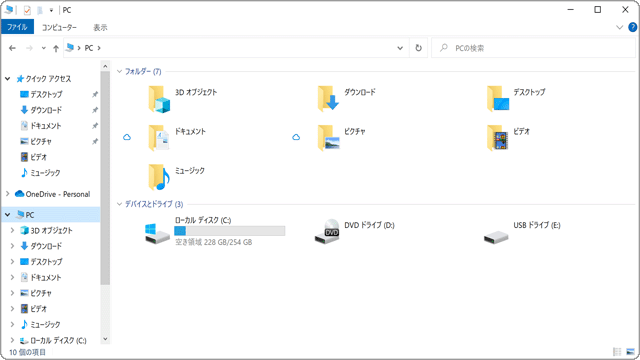
Task: Open the 3D オブジェクト folder icon
Action: coord(159,99)
